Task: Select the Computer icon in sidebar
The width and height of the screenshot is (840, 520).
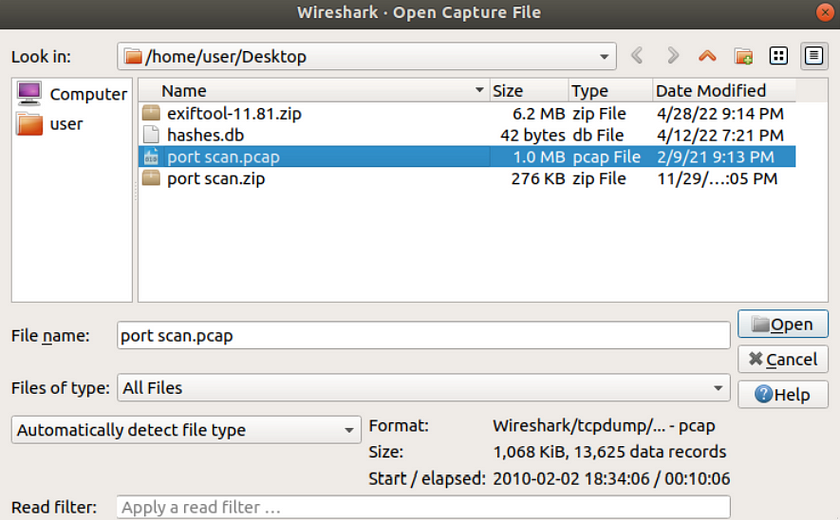Action: (x=29, y=94)
